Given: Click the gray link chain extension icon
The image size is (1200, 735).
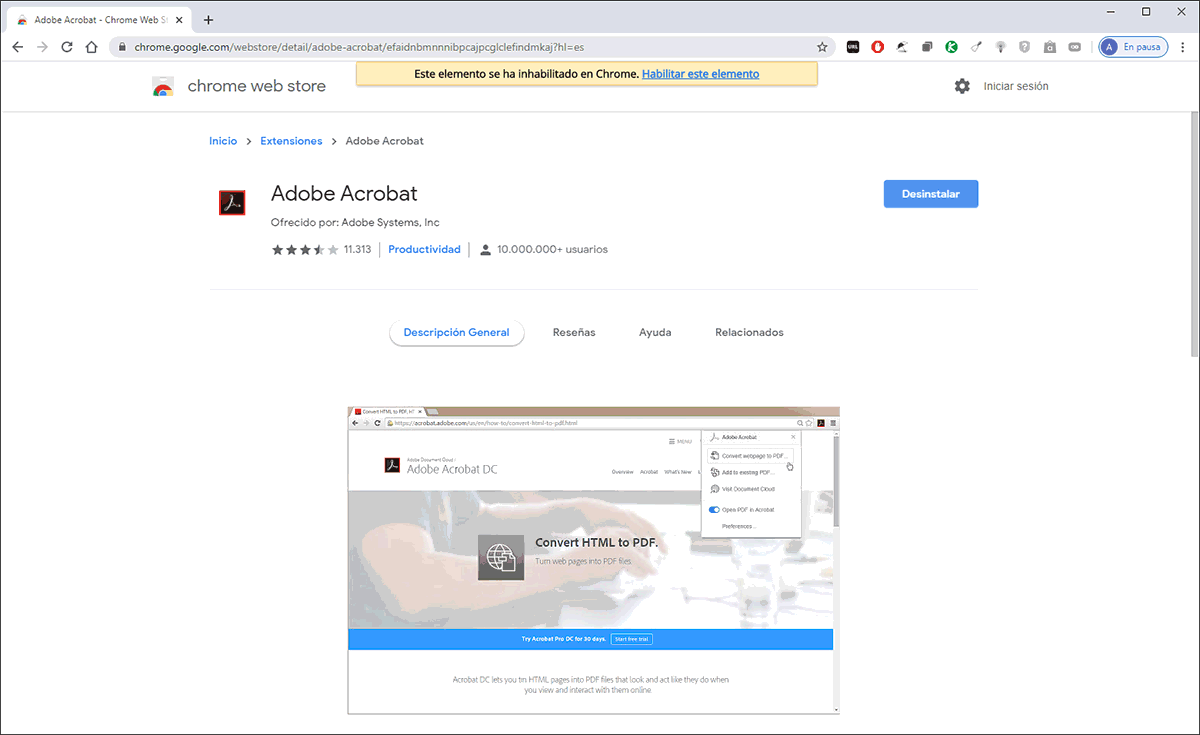Looking at the screenshot, I should [1075, 47].
